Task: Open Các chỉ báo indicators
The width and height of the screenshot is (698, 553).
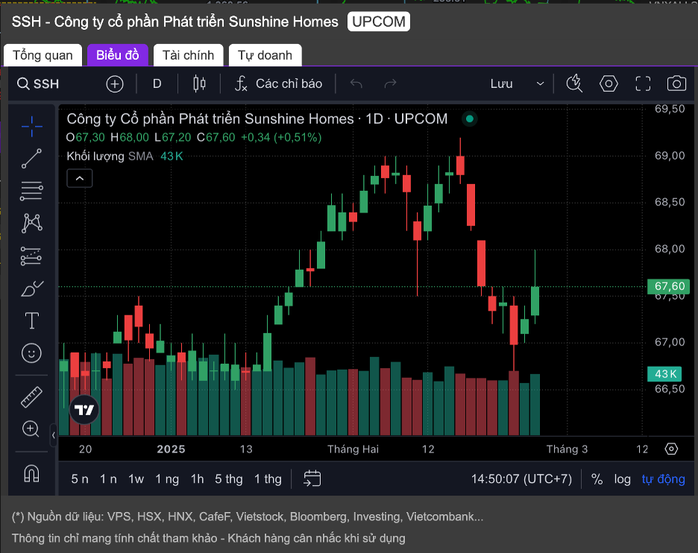Action: [279, 84]
